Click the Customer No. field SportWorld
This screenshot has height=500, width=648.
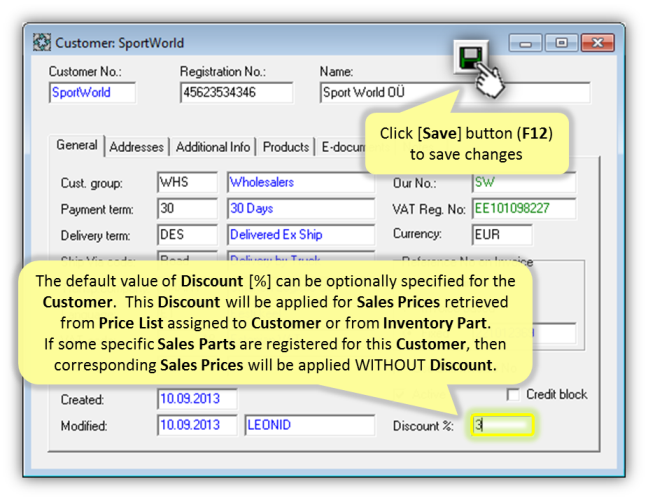[x=93, y=93]
